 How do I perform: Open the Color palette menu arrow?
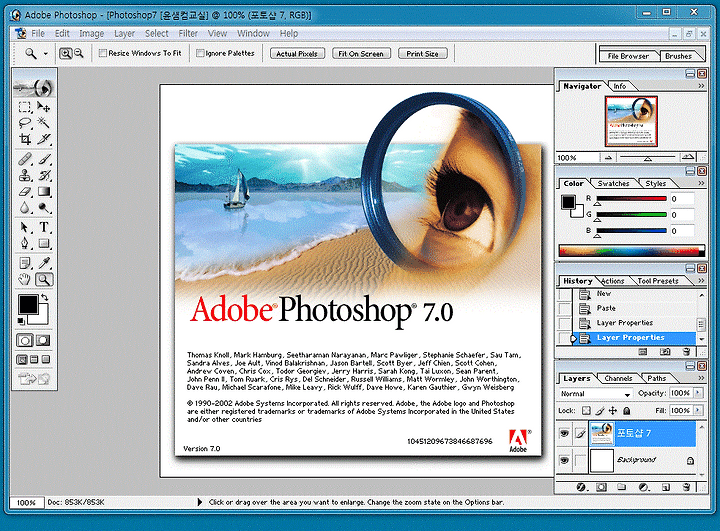click(x=701, y=183)
